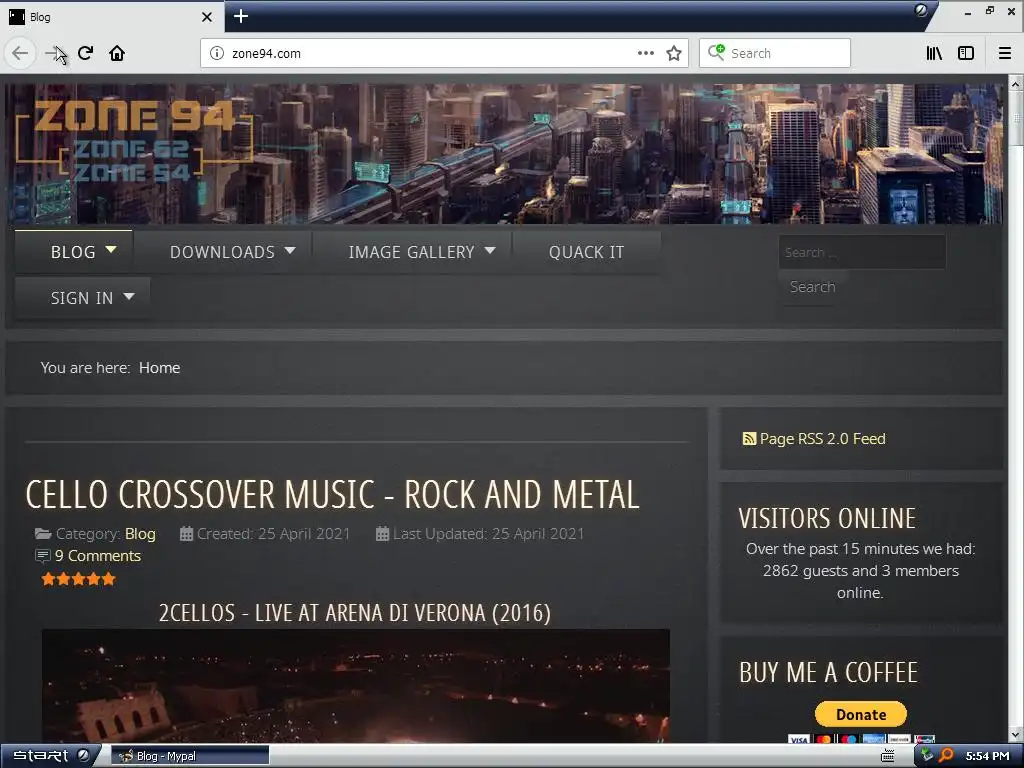Click the system clock showing 5:54 PM
The width and height of the screenshot is (1024, 768).
[x=987, y=756]
